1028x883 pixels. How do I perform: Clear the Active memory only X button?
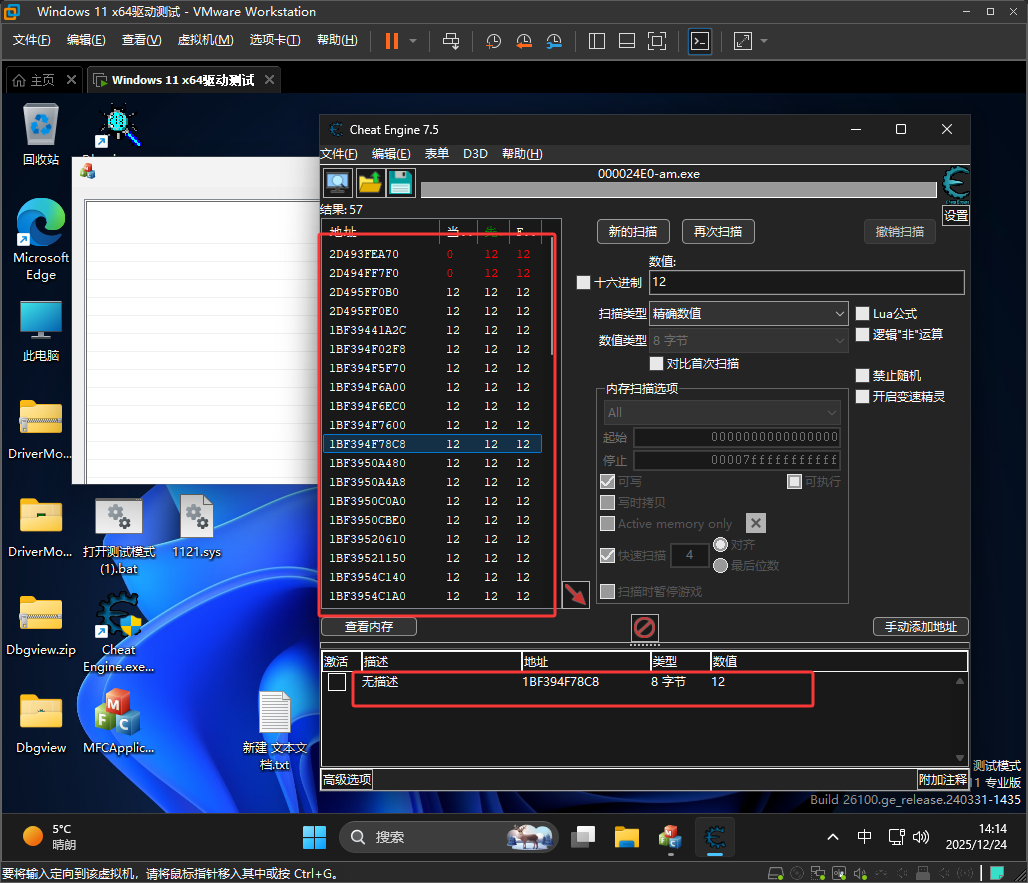tap(756, 523)
